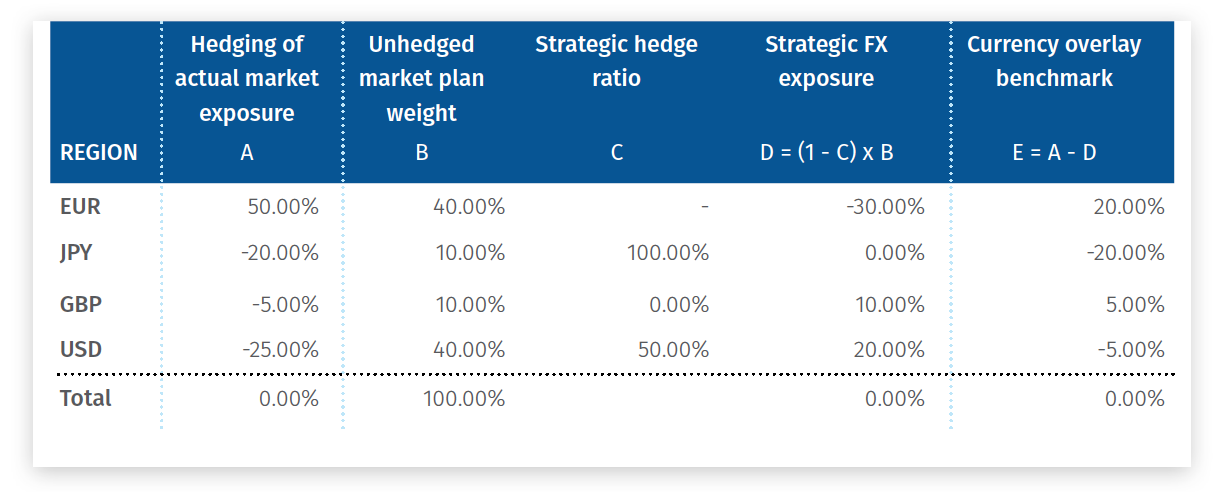Select the JPY row label
This screenshot has width=1222, height=492.
pos(76,253)
